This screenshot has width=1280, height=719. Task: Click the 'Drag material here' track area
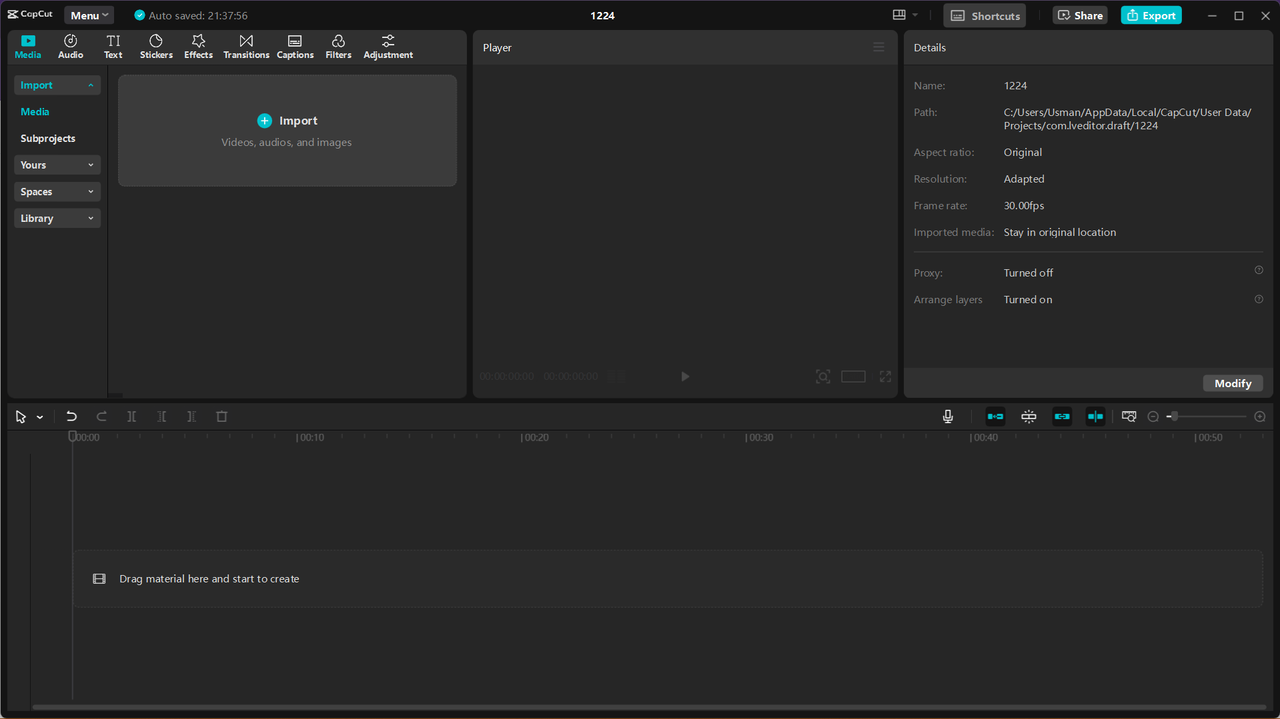pyautogui.click(x=668, y=579)
